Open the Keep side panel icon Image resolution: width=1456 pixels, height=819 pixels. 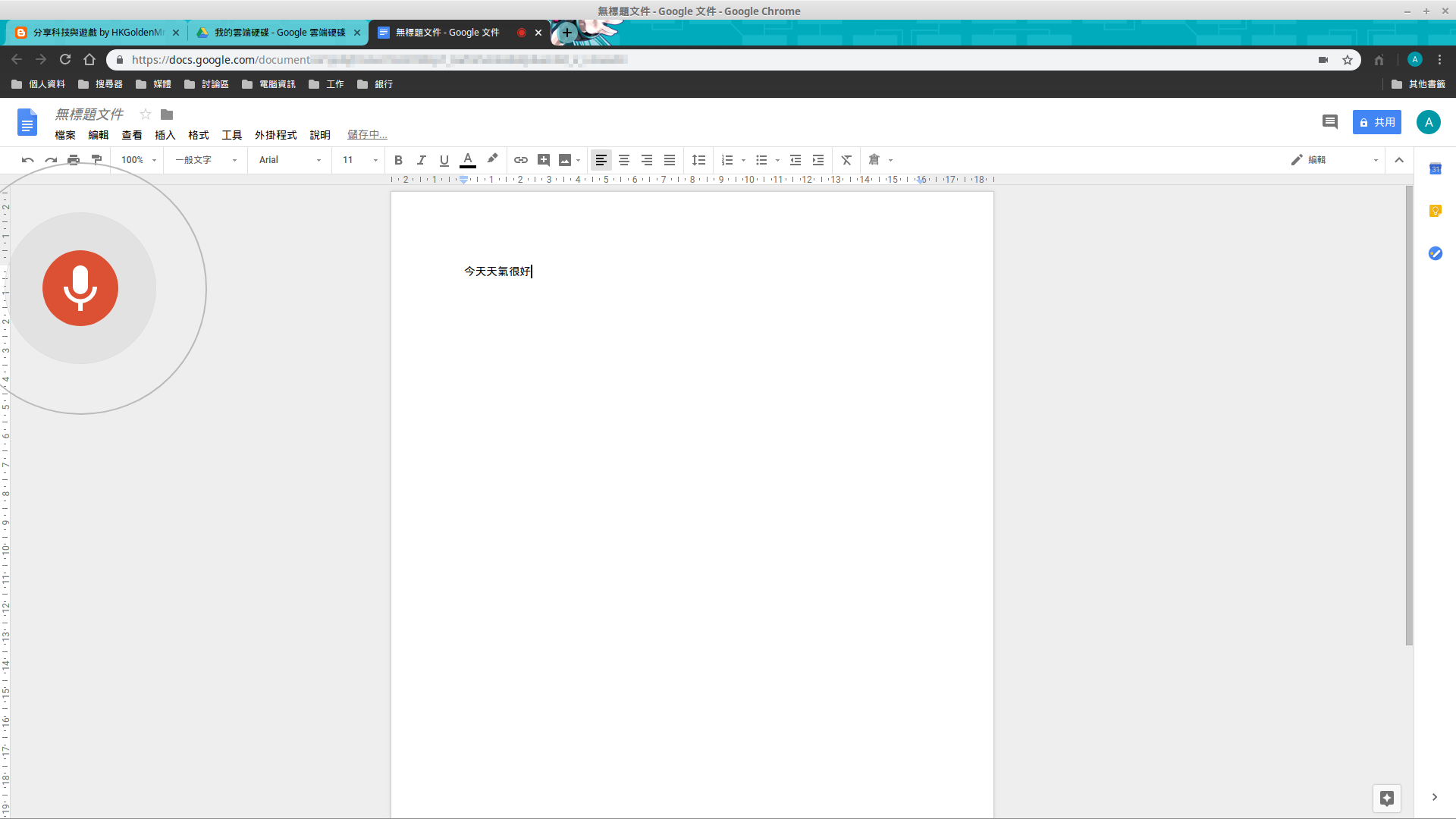point(1436,211)
